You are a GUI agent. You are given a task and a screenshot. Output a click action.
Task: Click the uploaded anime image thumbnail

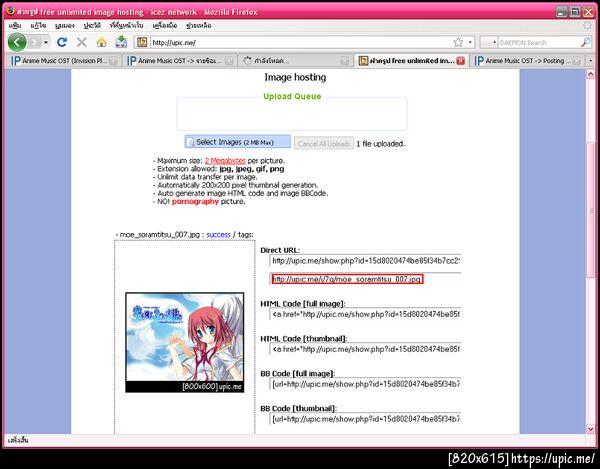tap(184, 342)
